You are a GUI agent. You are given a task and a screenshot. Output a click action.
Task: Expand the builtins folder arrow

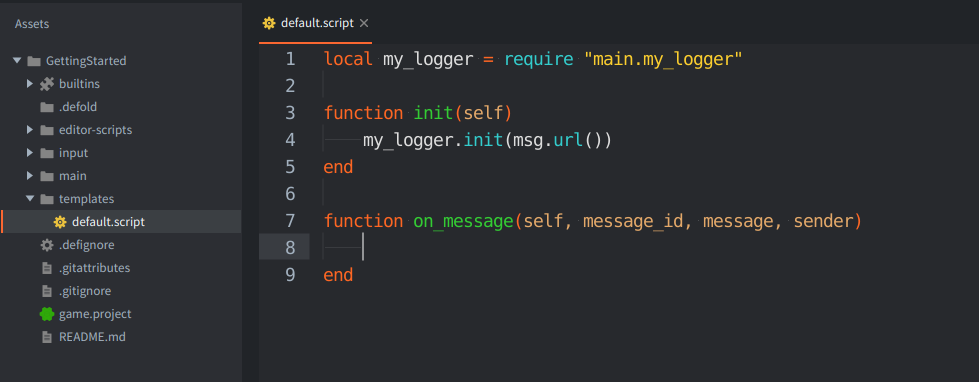29,84
